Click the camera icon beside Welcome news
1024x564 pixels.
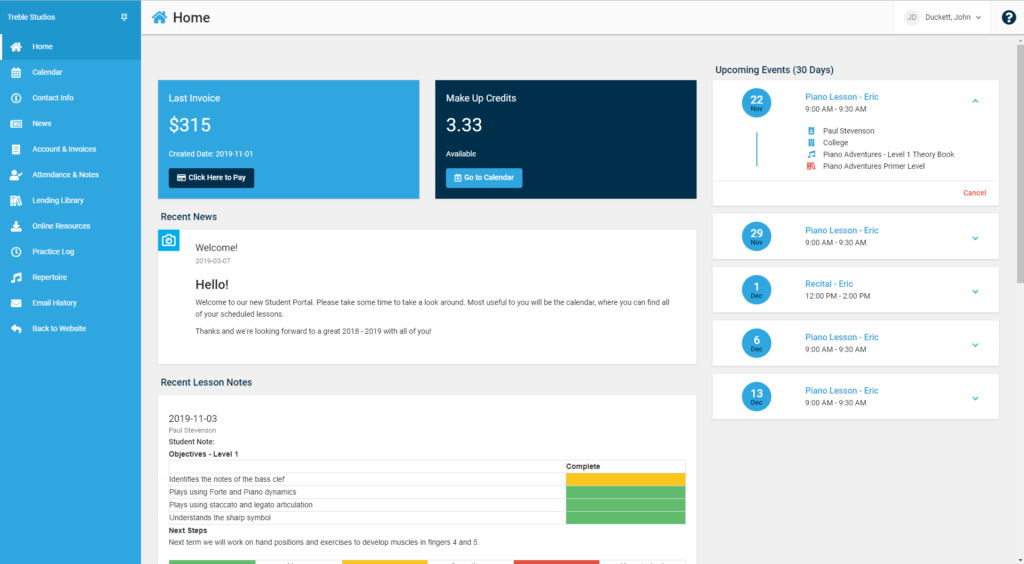(x=168, y=240)
